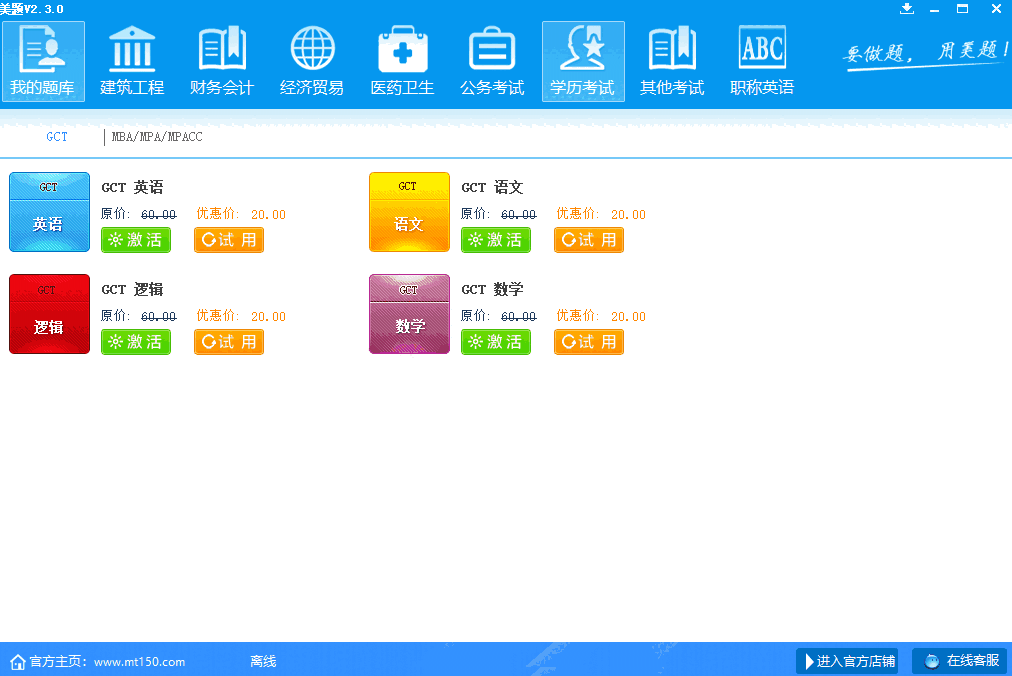Image resolution: width=1012 pixels, height=676 pixels.
Task: Select the 公务考试 briefcase icon
Action: coord(492,61)
